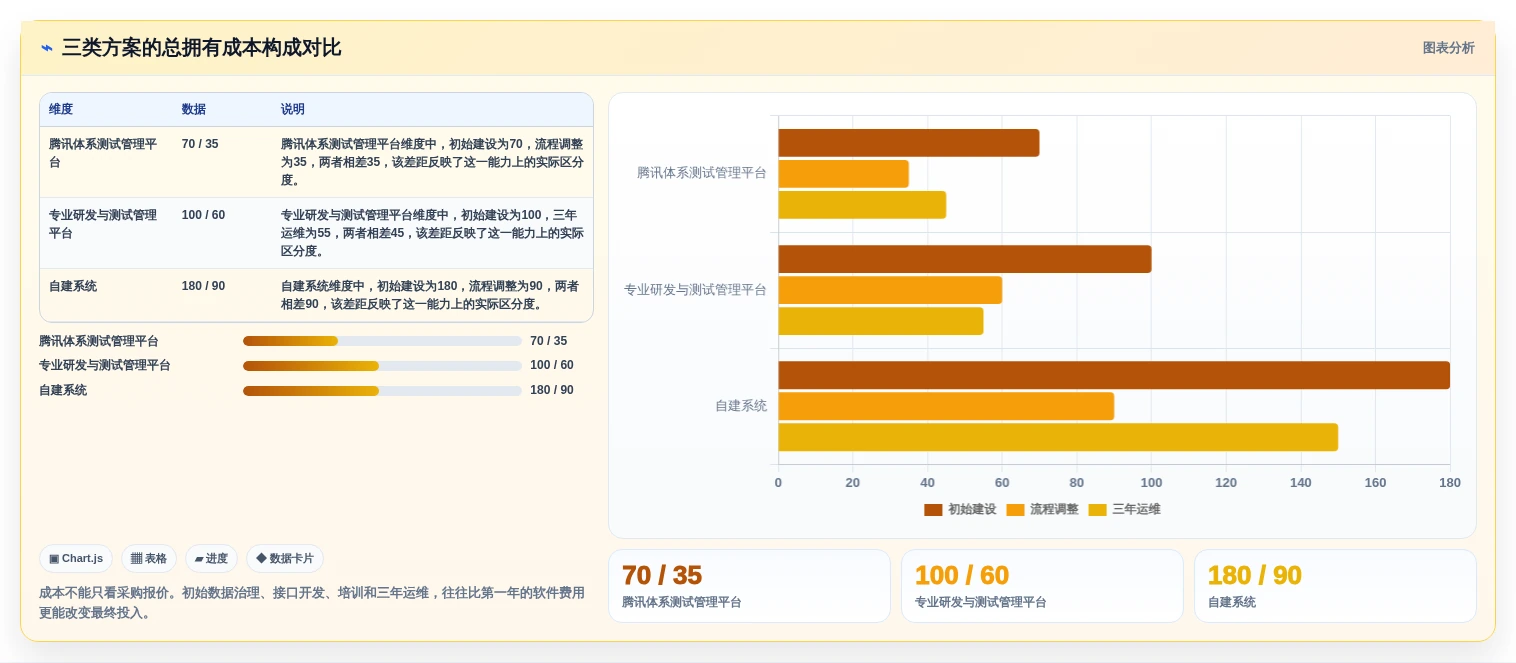Click 三年运维 bar for 自建系统
Screen dimensions: 1516x663
pos(1058,437)
